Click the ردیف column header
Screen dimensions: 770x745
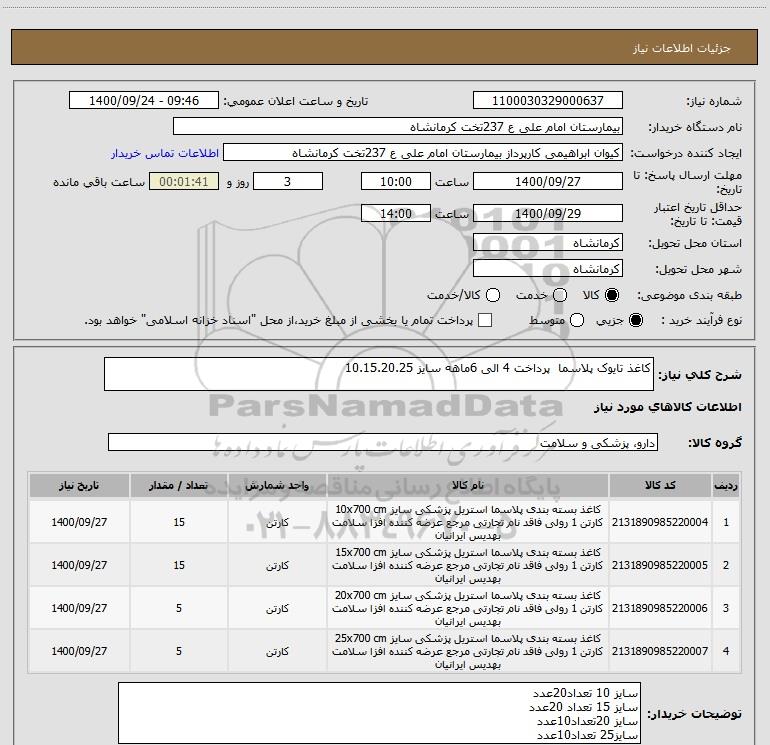pos(726,486)
